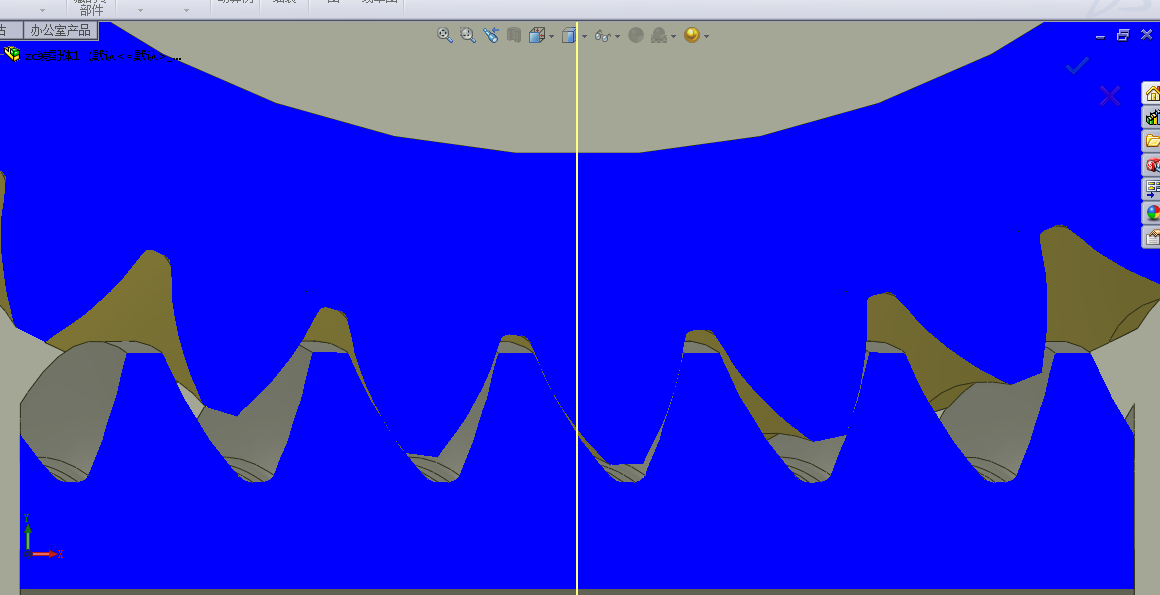Expand the Apply Scene dropdown arrow
This screenshot has height=595, width=1160.
coord(673,36)
